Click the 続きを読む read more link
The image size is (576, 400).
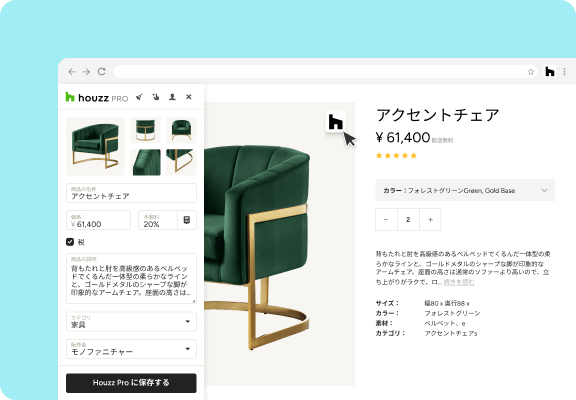click(x=459, y=282)
